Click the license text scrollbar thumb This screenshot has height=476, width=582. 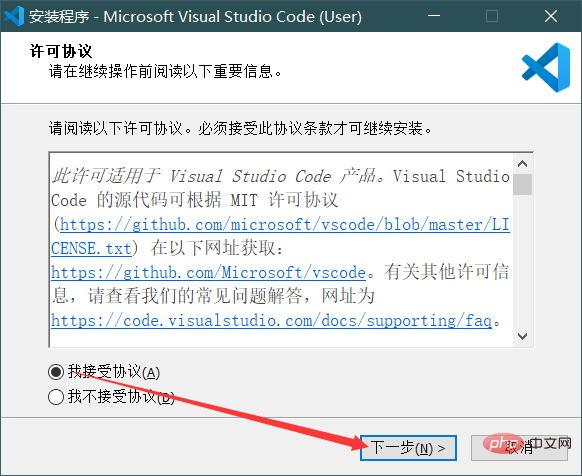(x=523, y=184)
